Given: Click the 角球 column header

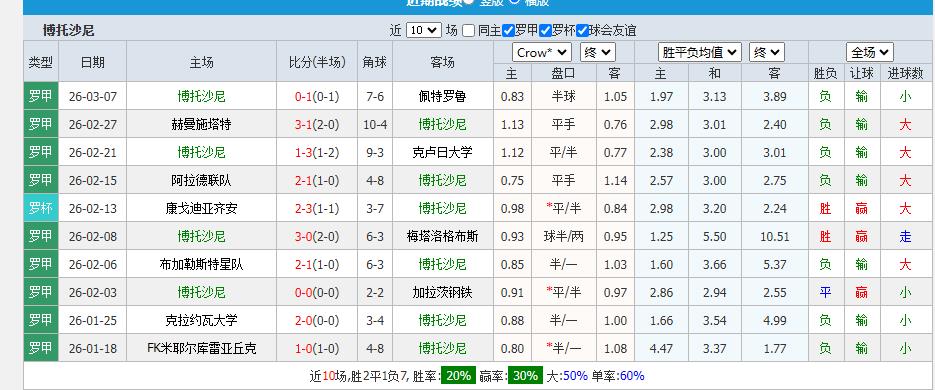Looking at the screenshot, I should pyautogui.click(x=374, y=62).
